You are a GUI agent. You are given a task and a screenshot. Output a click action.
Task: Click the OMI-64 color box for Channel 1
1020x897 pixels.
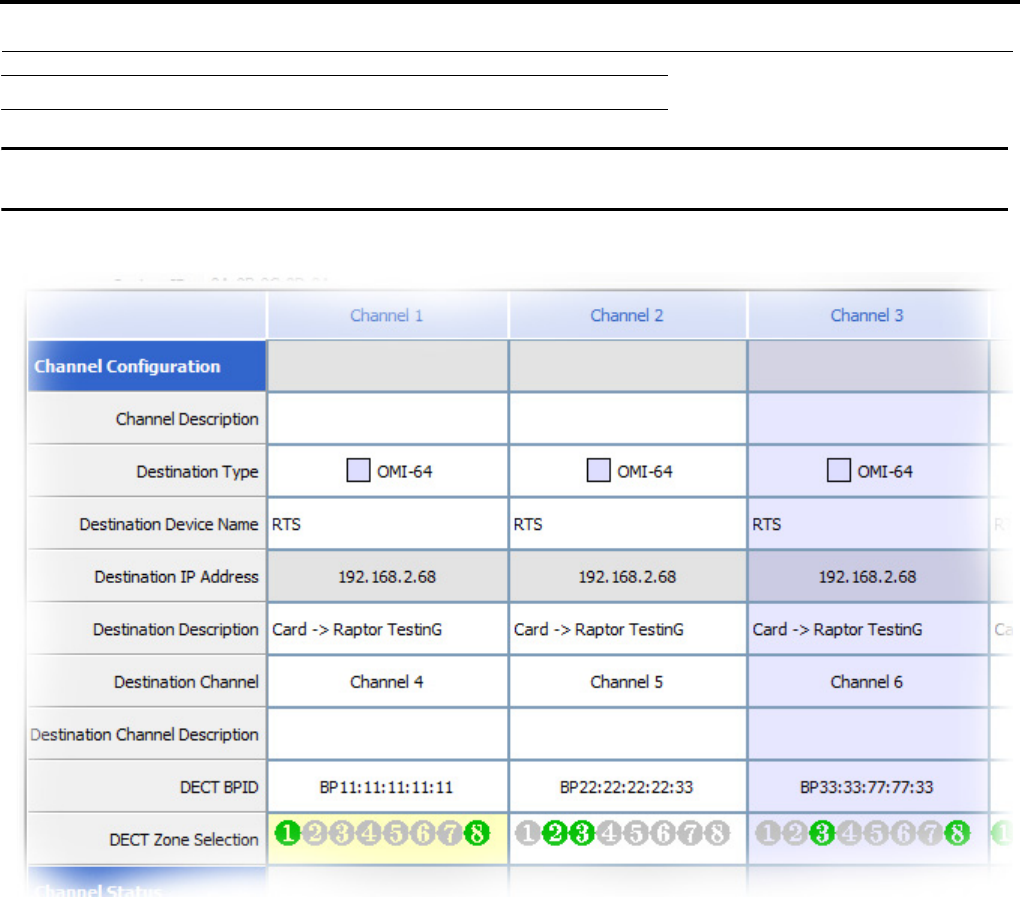358,470
